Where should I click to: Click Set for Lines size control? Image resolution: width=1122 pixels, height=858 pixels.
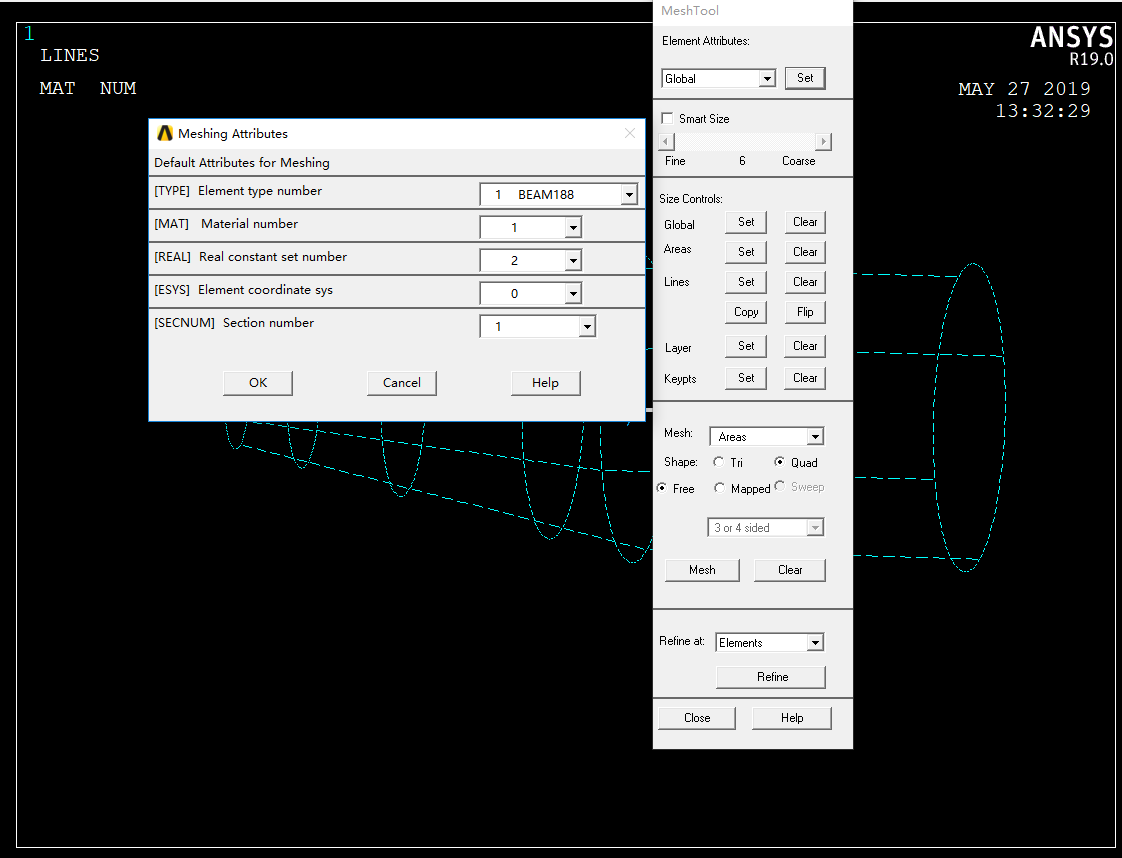click(x=746, y=282)
